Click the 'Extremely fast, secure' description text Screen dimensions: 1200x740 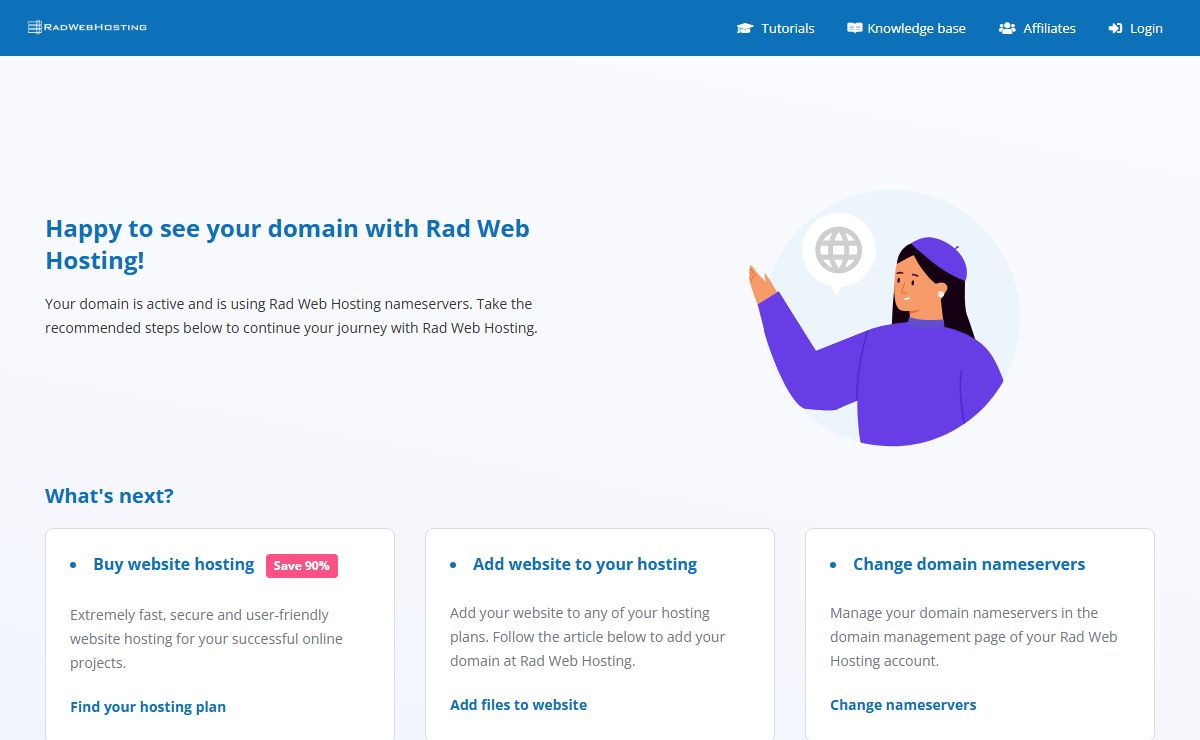206,639
